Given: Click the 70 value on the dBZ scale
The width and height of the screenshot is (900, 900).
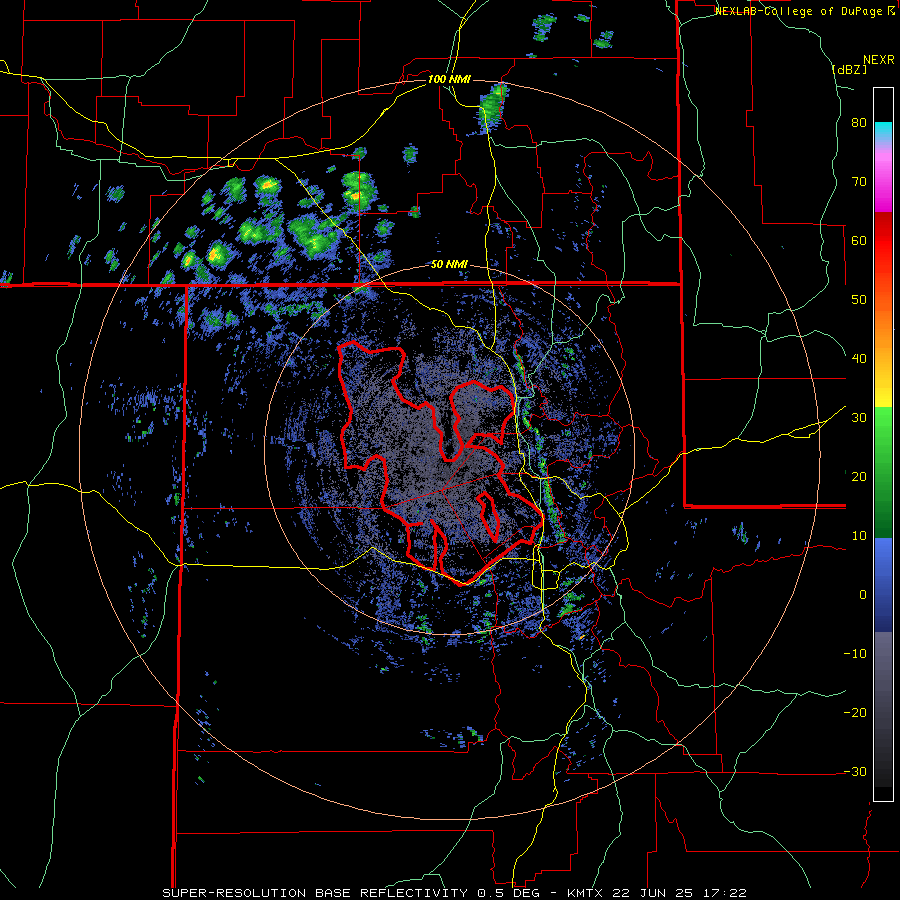Looking at the screenshot, I should 859,182.
